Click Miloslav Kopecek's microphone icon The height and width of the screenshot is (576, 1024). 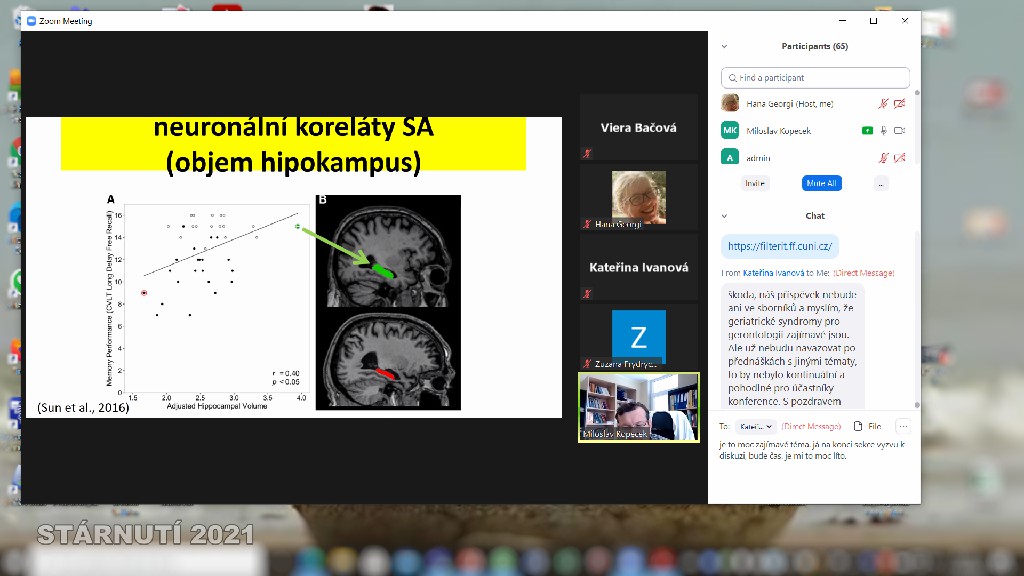[x=883, y=130]
